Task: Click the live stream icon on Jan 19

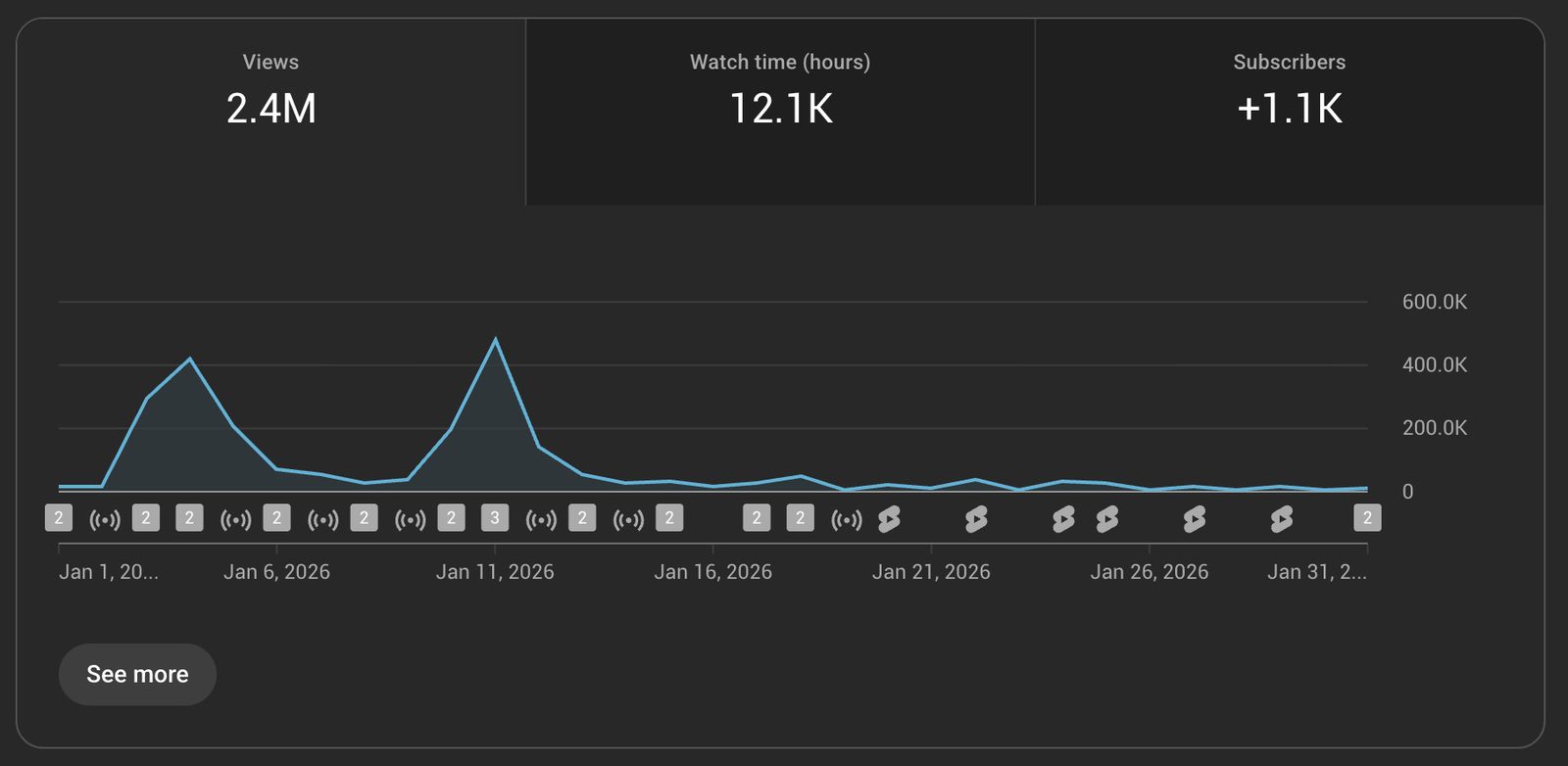Action: 847,520
